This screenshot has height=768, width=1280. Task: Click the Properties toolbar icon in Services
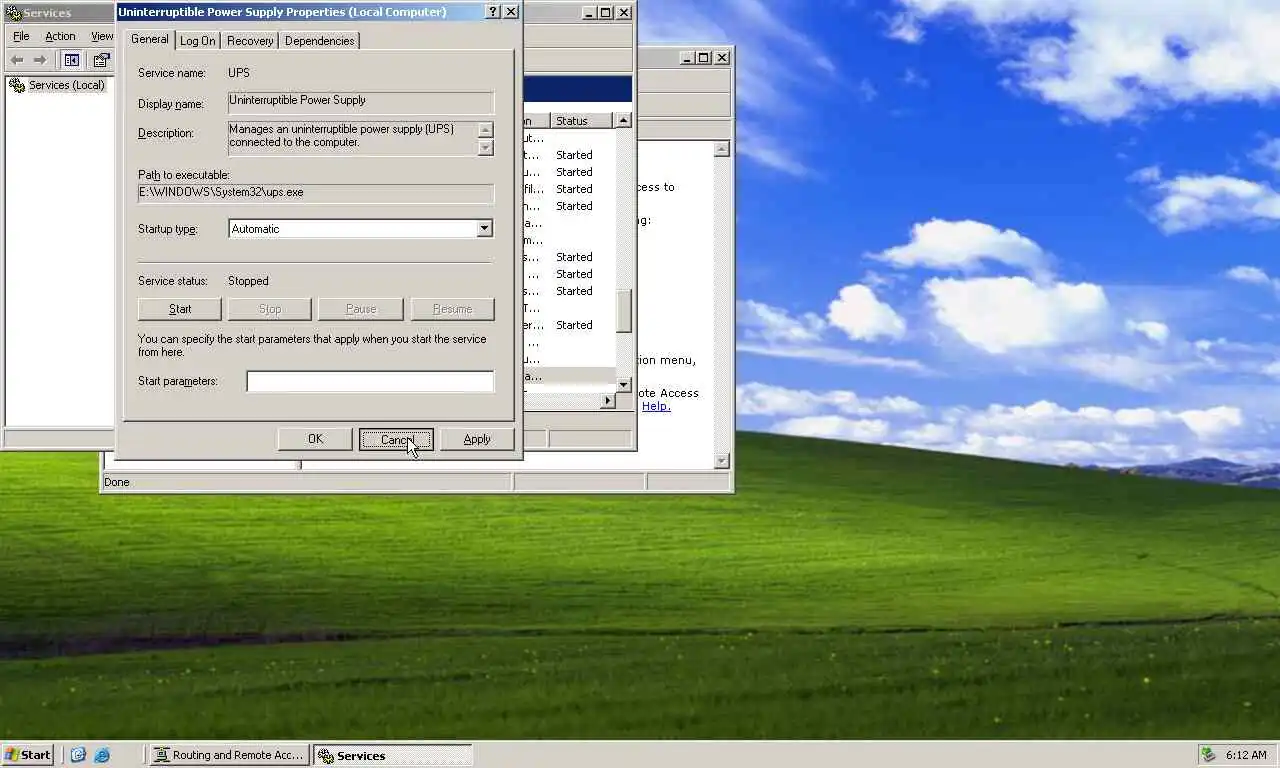(x=101, y=60)
